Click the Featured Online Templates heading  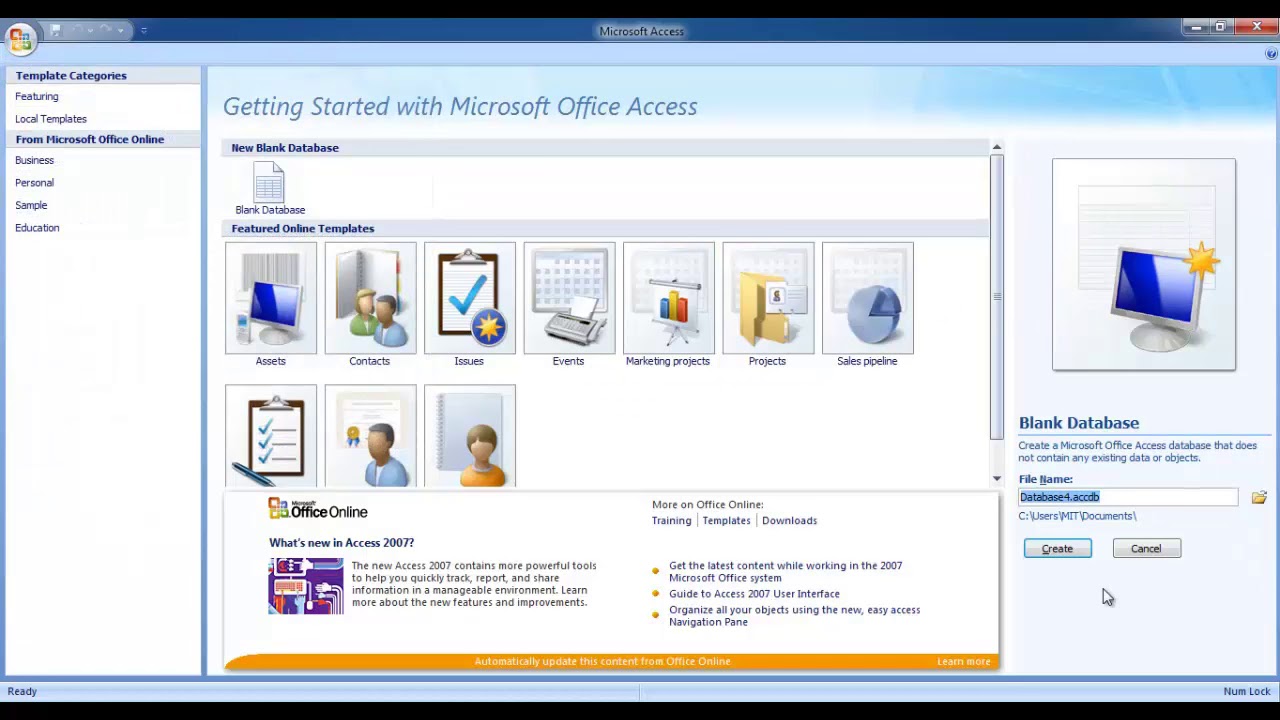click(303, 229)
